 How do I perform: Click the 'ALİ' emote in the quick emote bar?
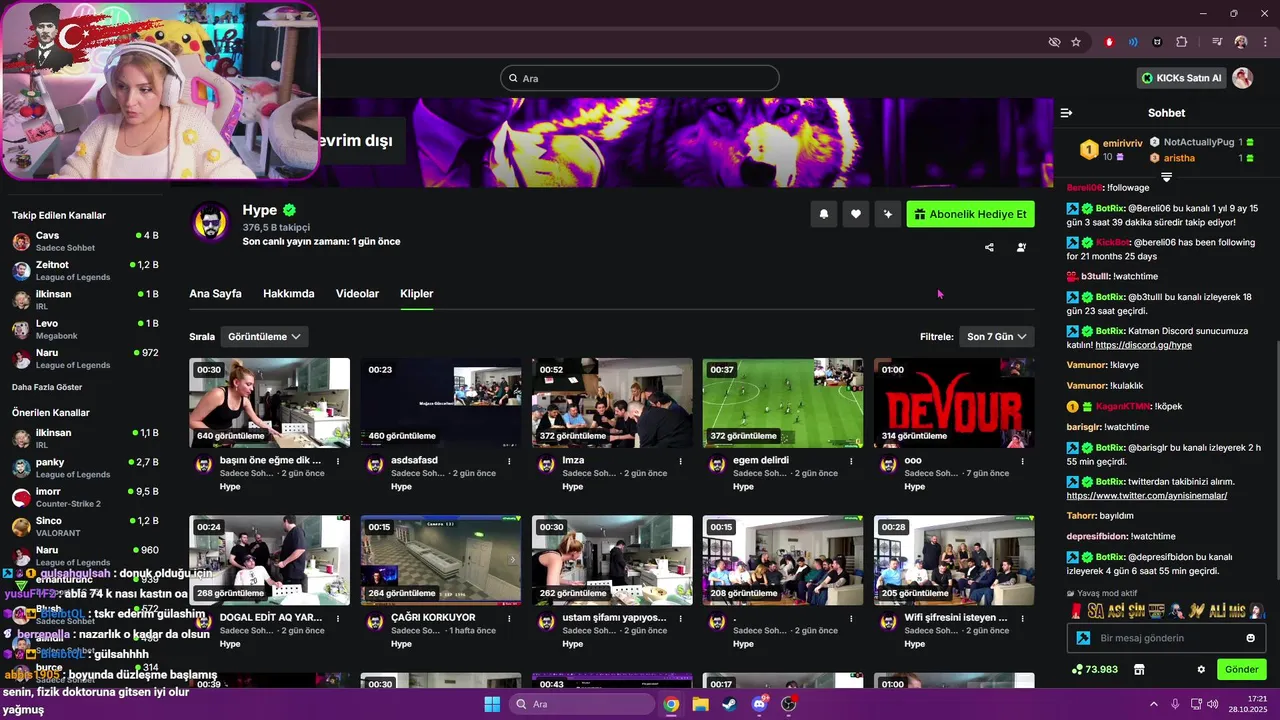point(1218,610)
